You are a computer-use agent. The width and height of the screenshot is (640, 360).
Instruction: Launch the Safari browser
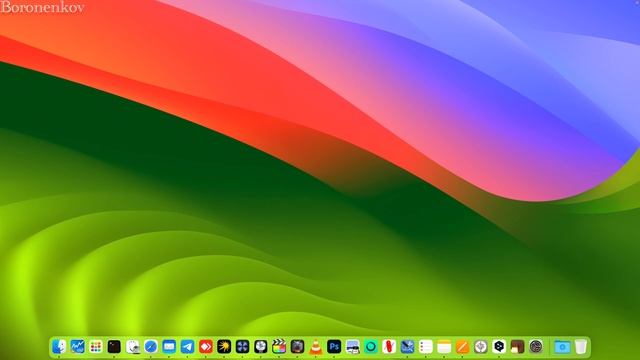(151, 347)
